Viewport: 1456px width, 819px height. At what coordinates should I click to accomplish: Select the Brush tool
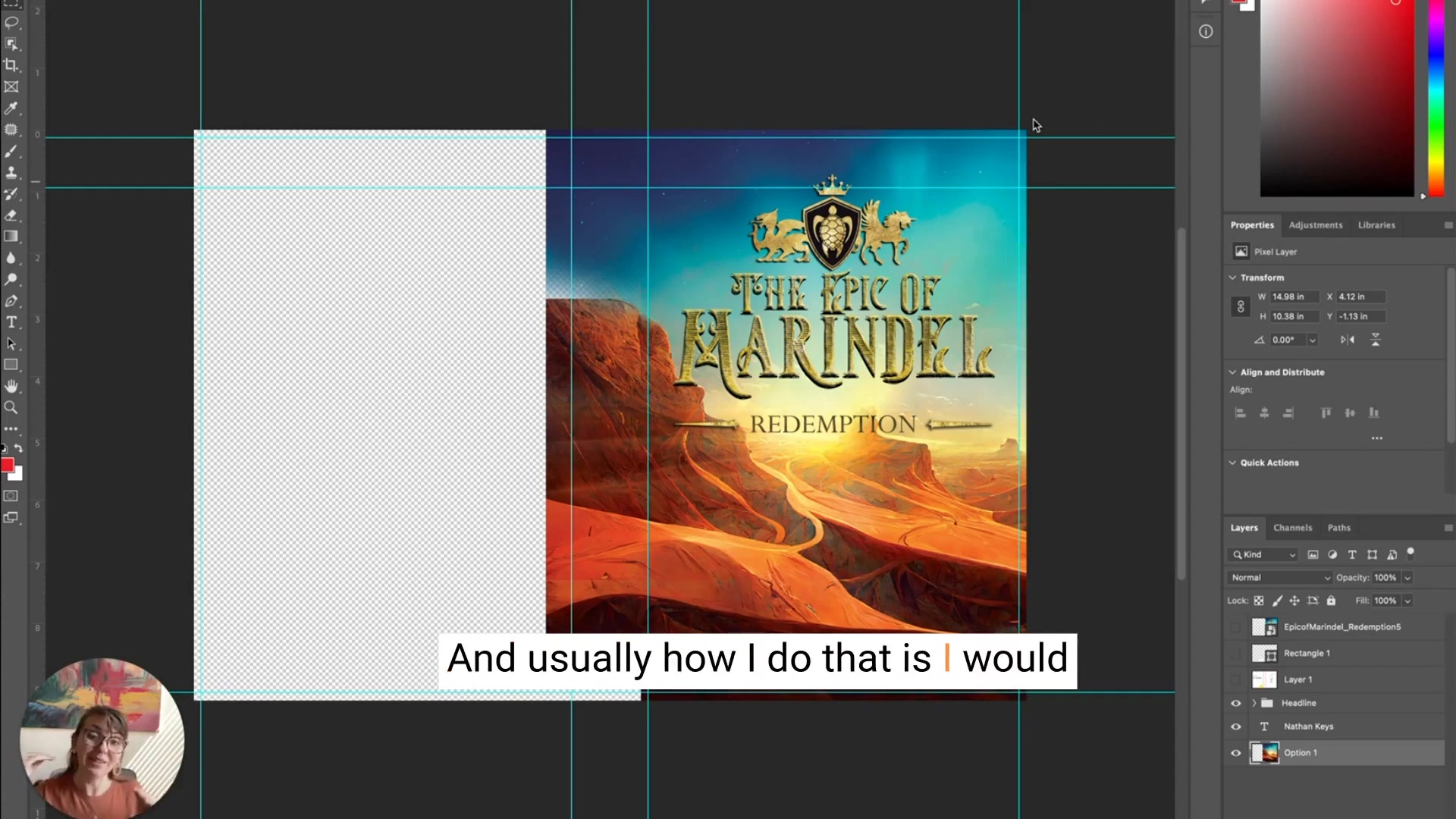point(11,152)
